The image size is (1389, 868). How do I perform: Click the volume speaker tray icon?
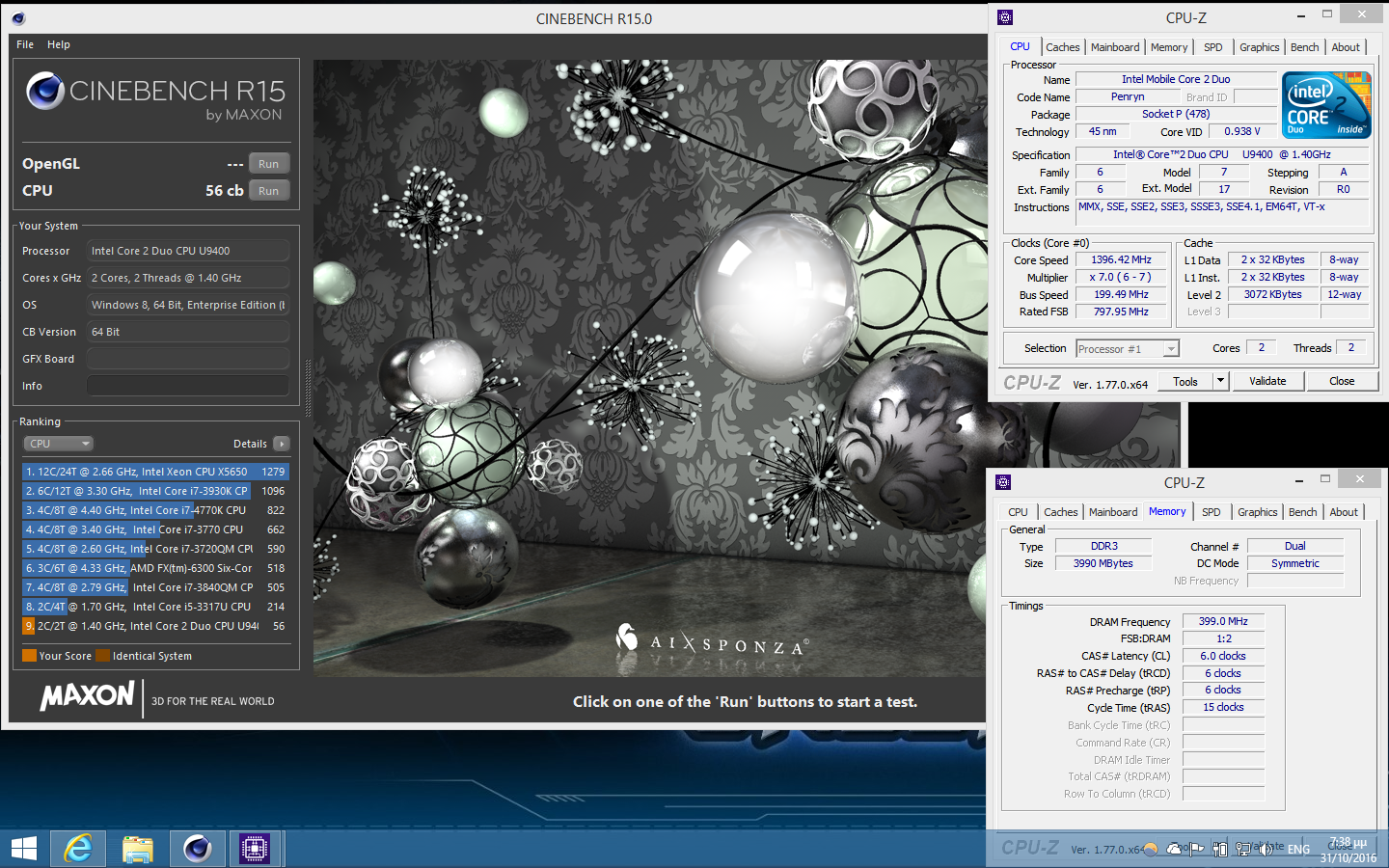tap(1266, 849)
